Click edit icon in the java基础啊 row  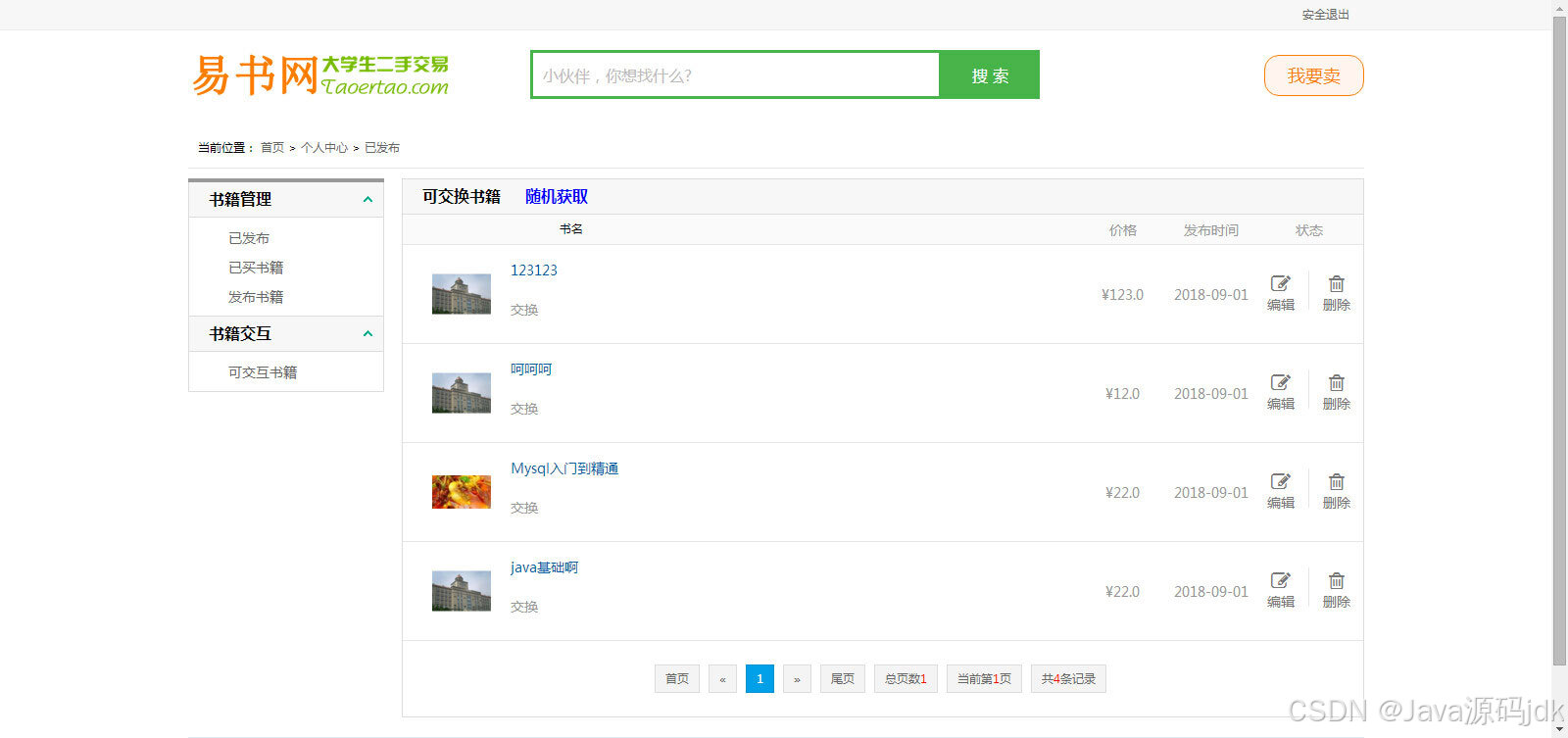1281,580
